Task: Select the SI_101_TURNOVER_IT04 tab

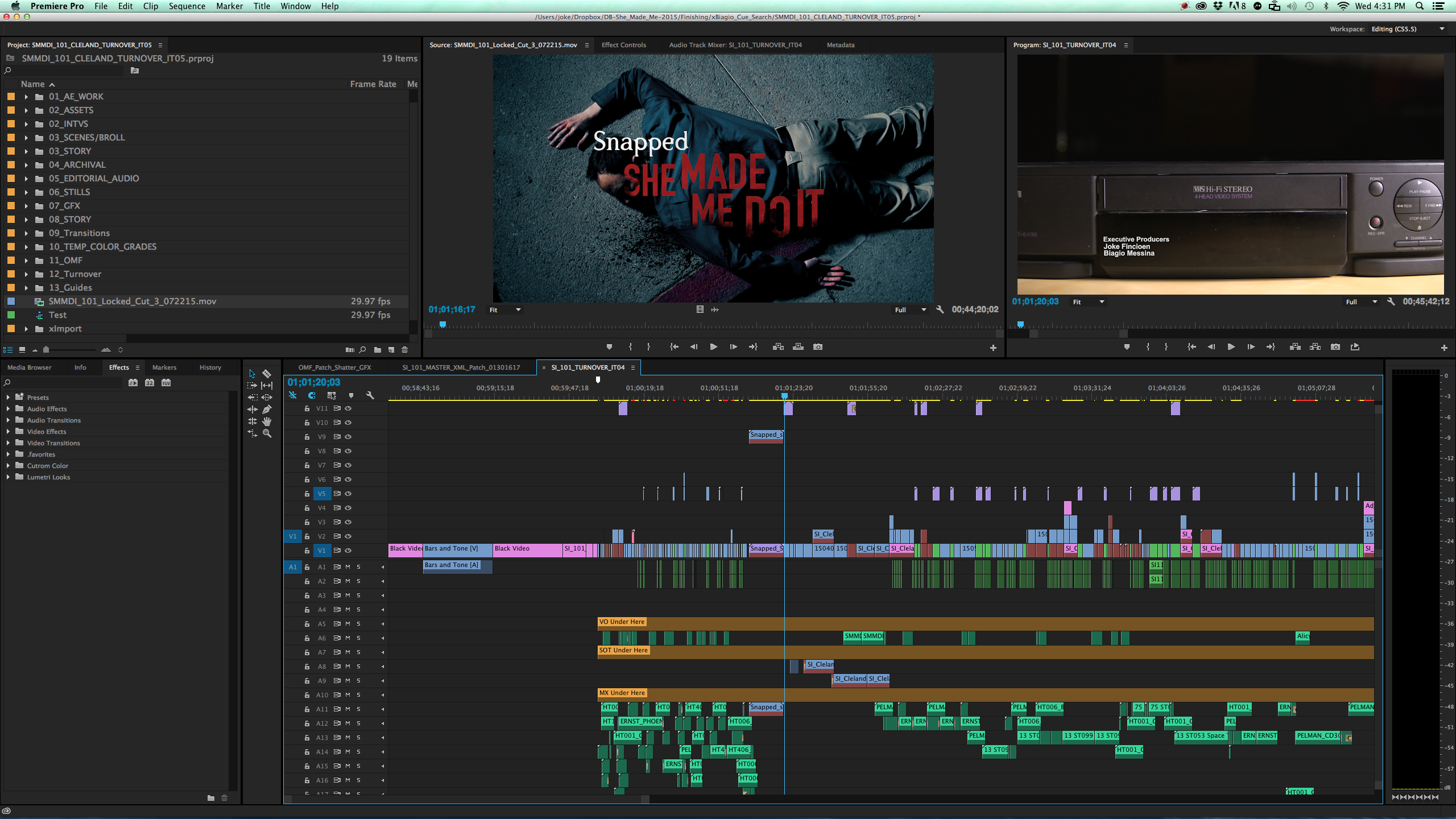Action: 587,367
